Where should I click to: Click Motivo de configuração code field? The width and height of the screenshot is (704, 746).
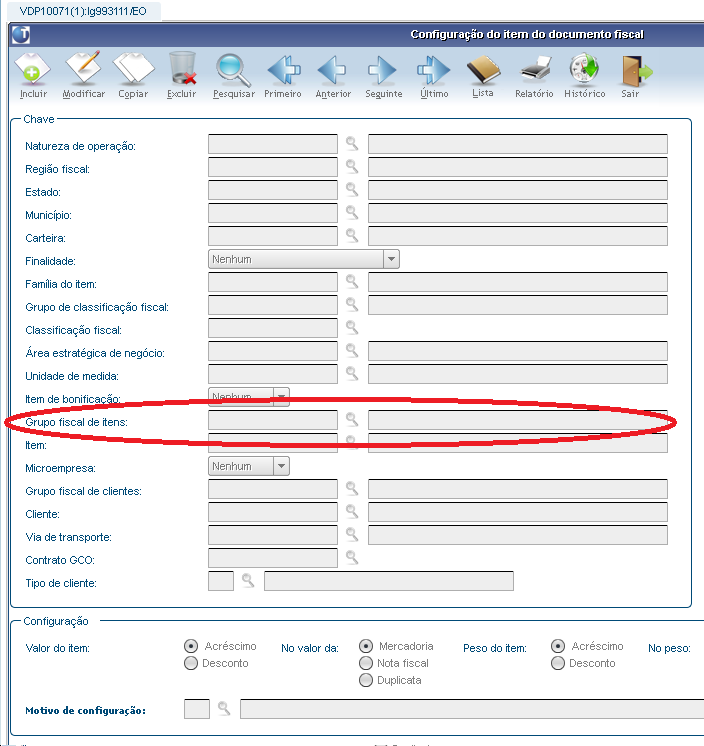click(x=196, y=709)
